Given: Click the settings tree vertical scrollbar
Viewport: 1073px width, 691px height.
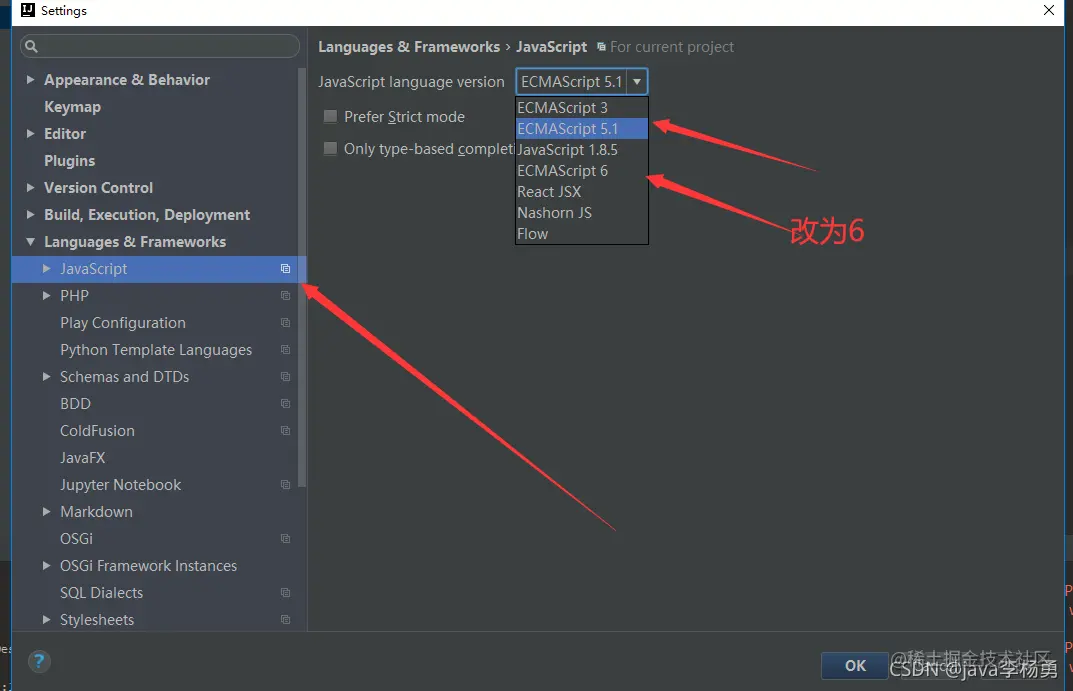Looking at the screenshot, I should coord(302,277).
